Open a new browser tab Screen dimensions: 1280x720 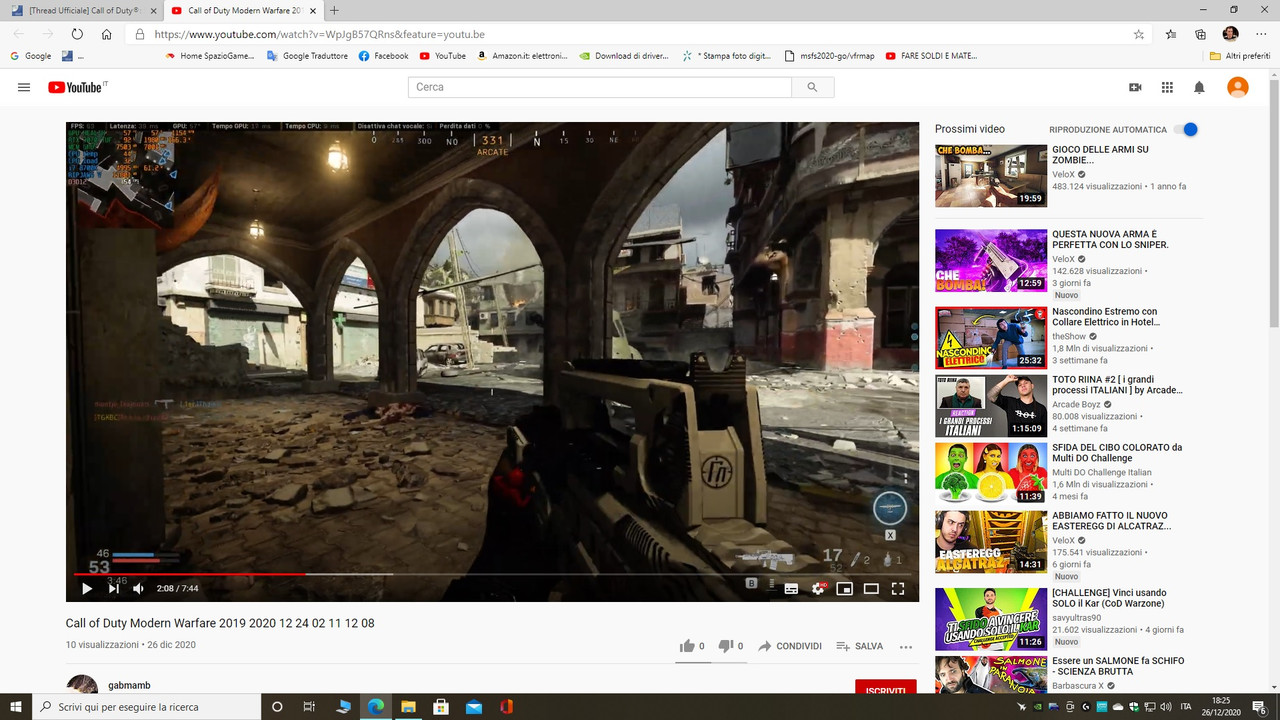(x=334, y=10)
